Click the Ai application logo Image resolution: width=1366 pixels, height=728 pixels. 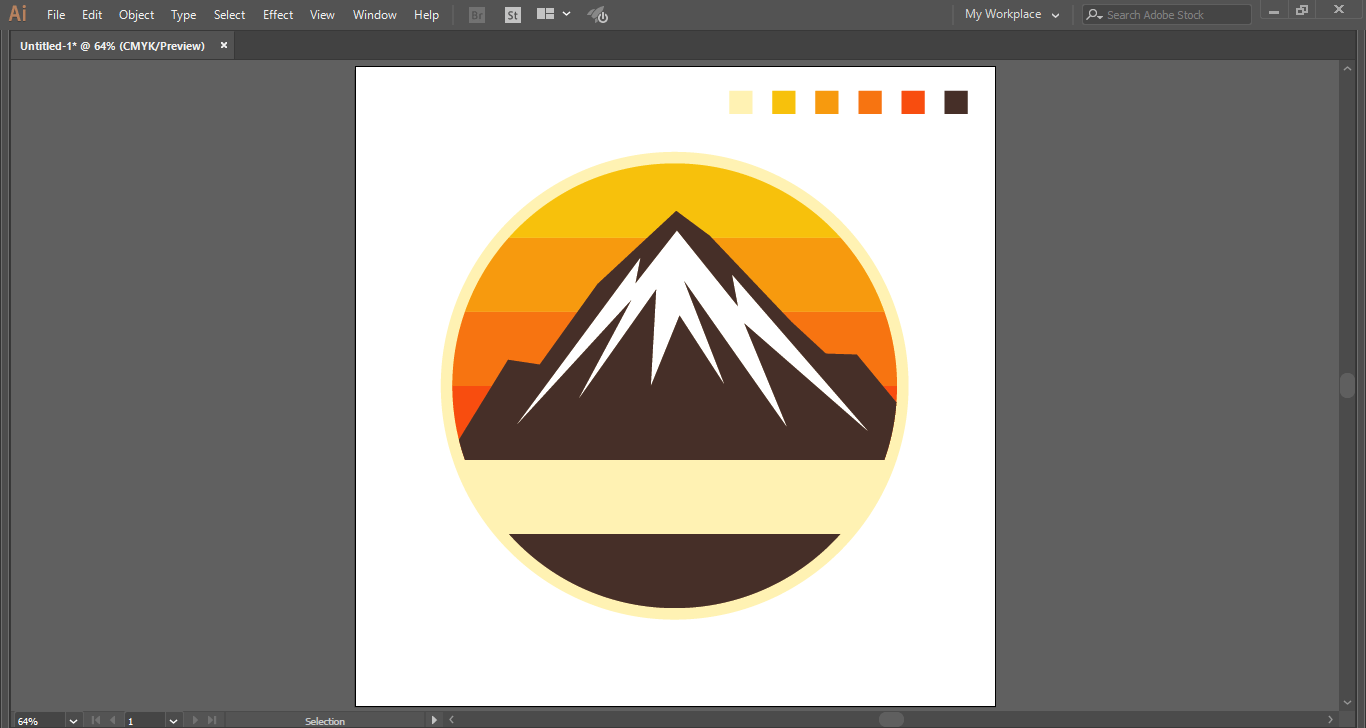(x=18, y=14)
